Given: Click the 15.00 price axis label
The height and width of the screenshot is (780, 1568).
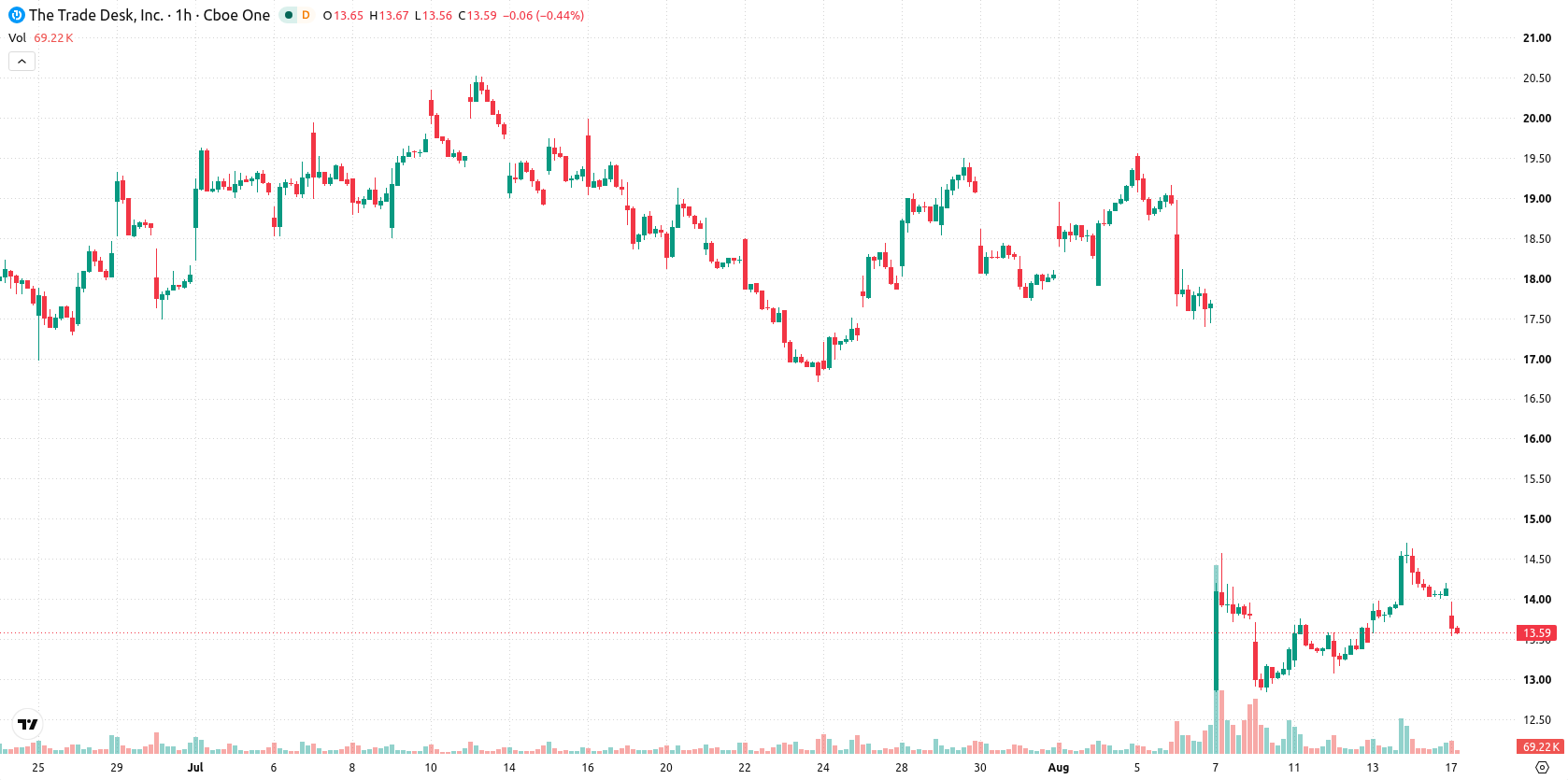Looking at the screenshot, I should (1536, 519).
